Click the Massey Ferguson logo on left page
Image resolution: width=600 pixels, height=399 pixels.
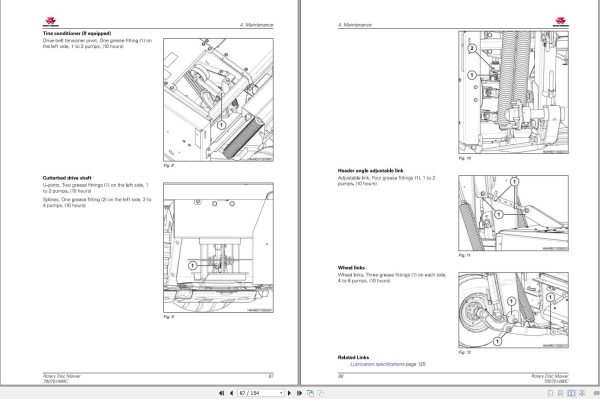[51, 21]
